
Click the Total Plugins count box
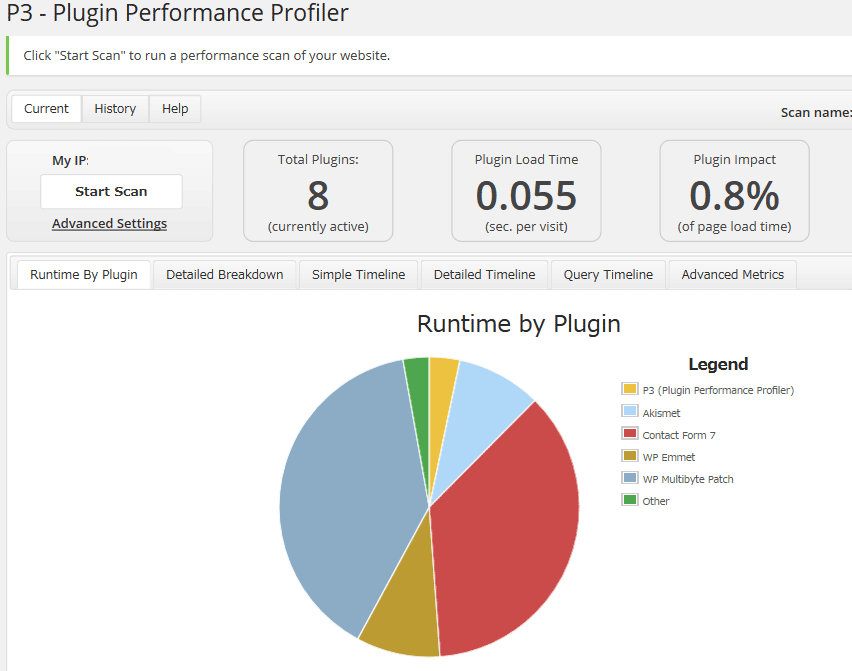318,191
